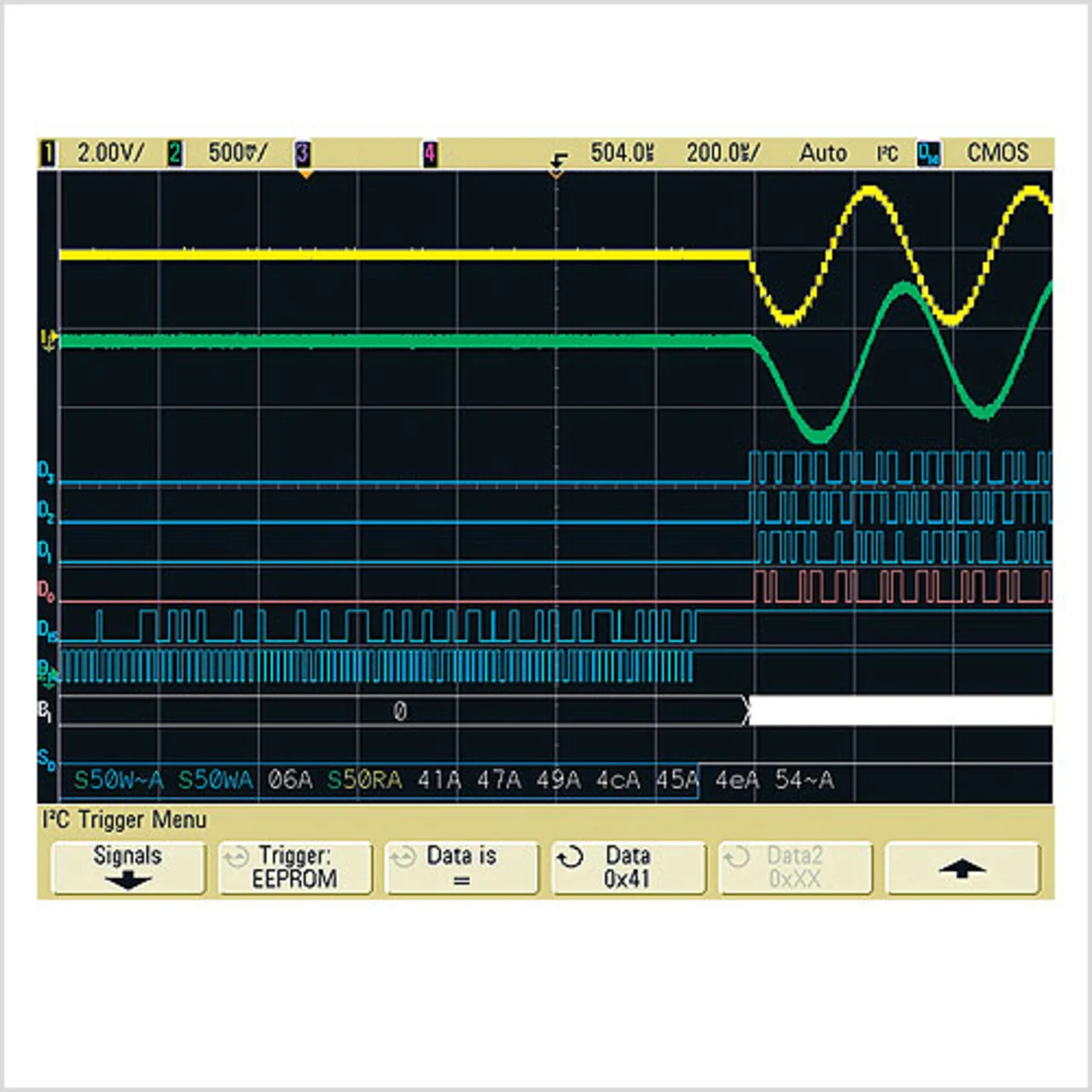This screenshot has width=1092, height=1092.
Task: Select the red D0 channel label
Action: [x=46, y=590]
